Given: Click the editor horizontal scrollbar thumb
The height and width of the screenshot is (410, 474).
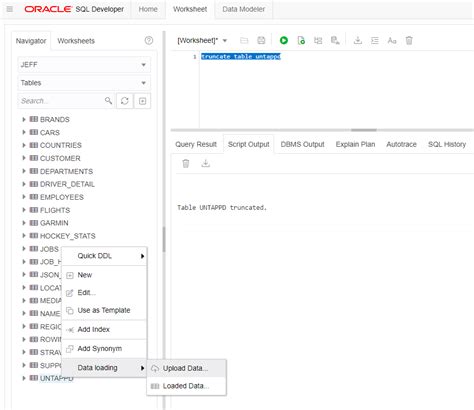Looking at the screenshot, I should 364,130.
